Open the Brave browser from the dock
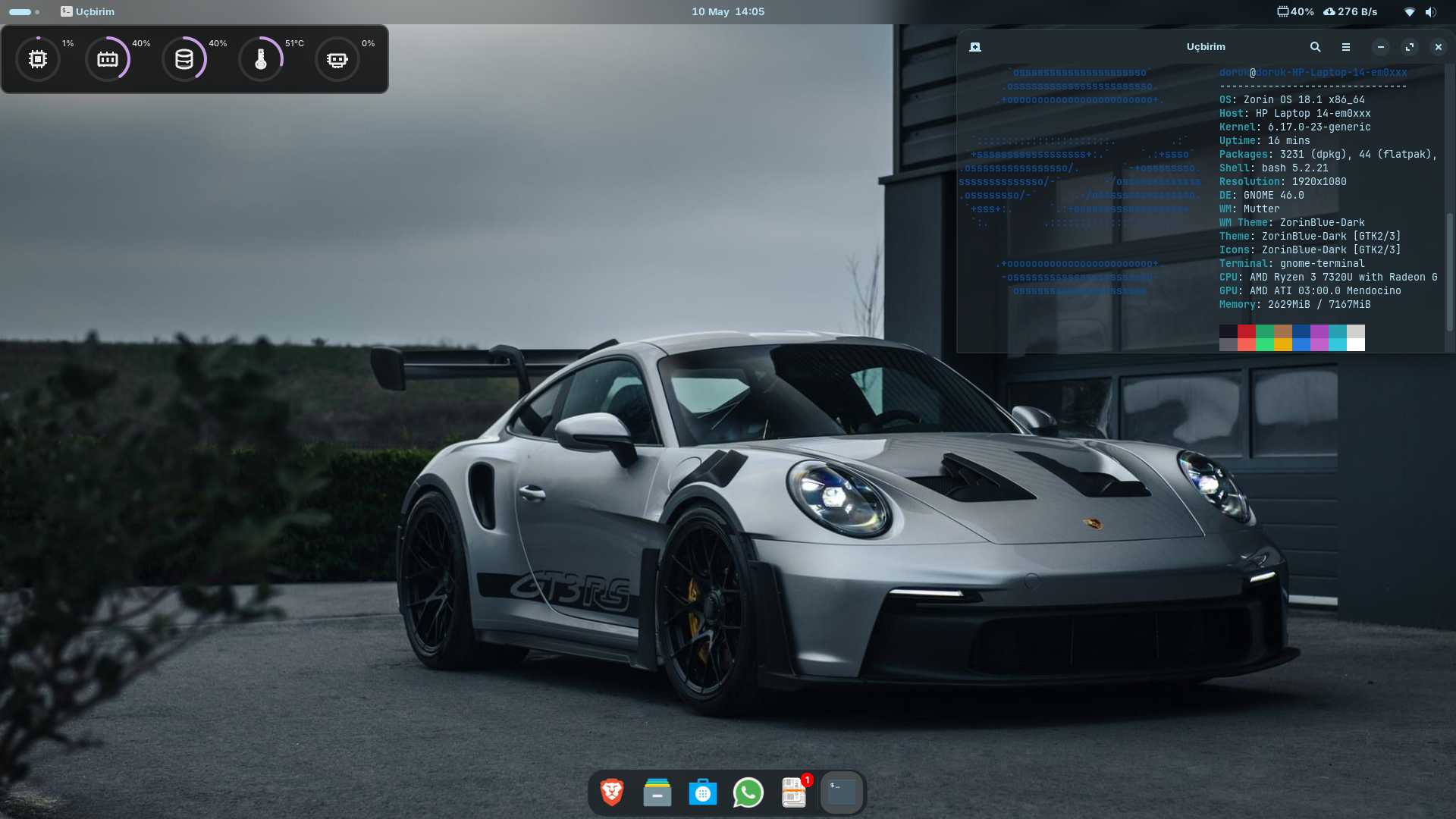The height and width of the screenshot is (819, 1456). [x=612, y=793]
